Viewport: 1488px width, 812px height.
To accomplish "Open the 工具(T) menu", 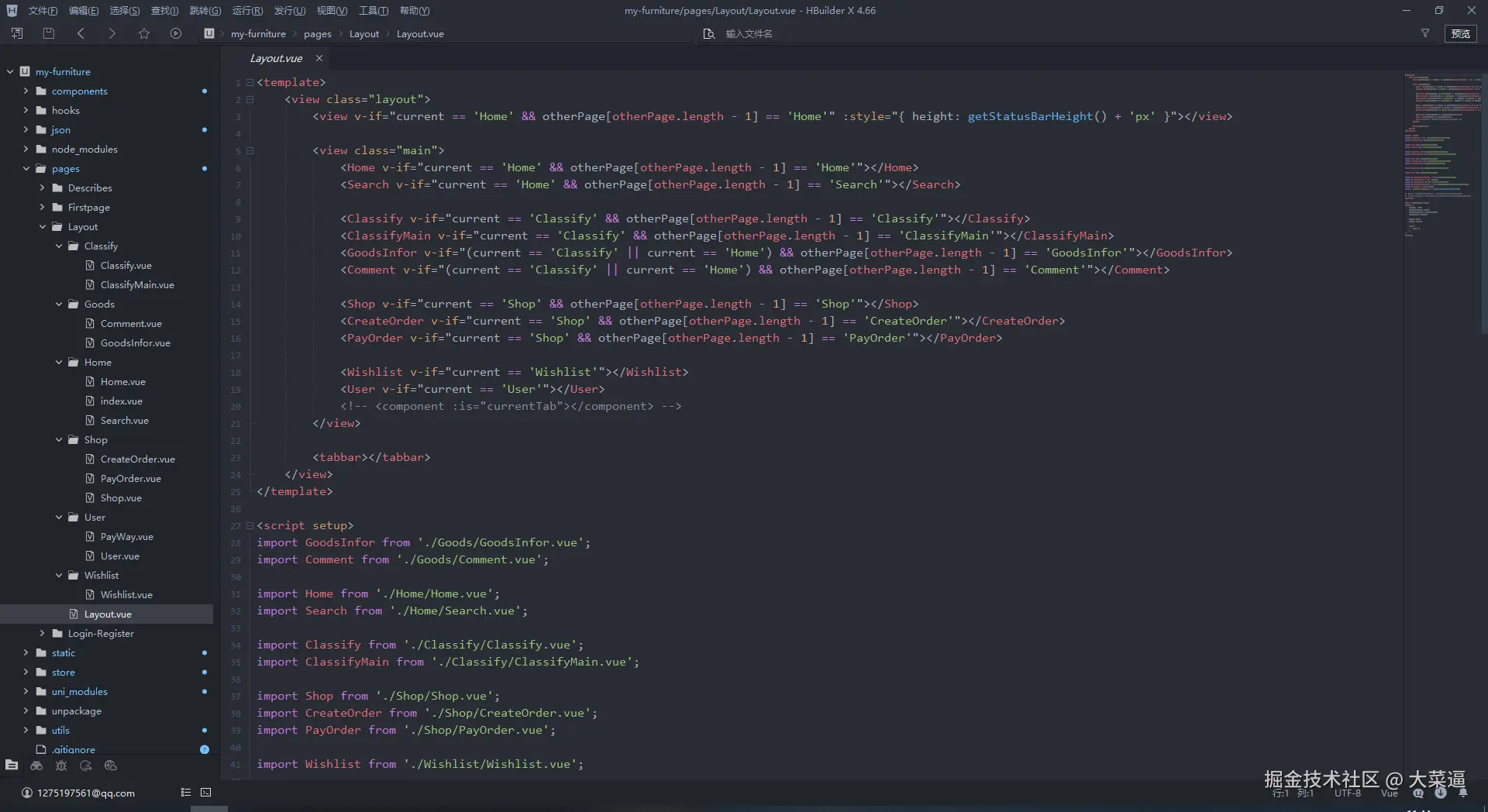I will 373,11.
